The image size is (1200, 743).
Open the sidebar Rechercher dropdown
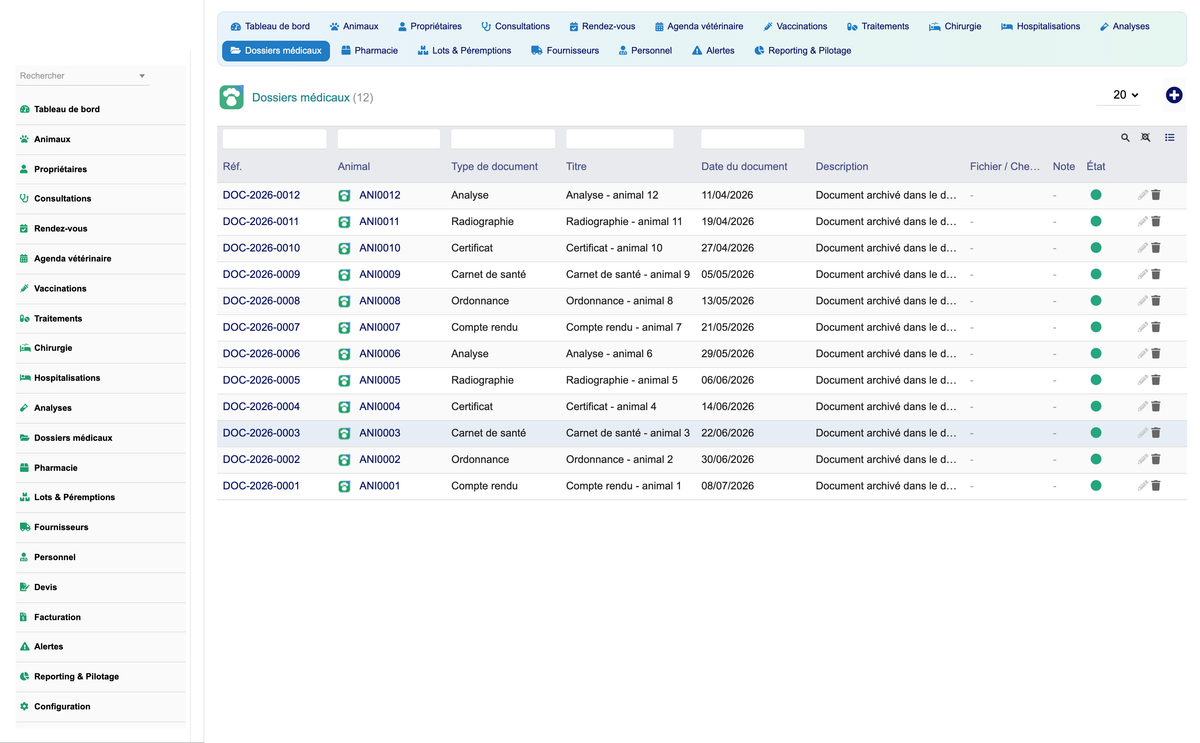pyautogui.click(x=83, y=76)
